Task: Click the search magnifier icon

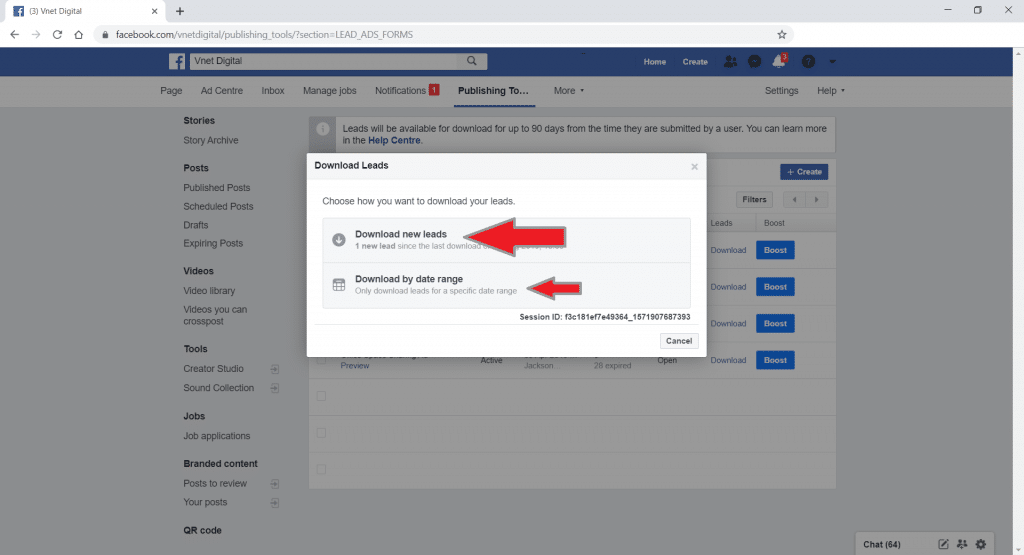Action: (x=472, y=61)
